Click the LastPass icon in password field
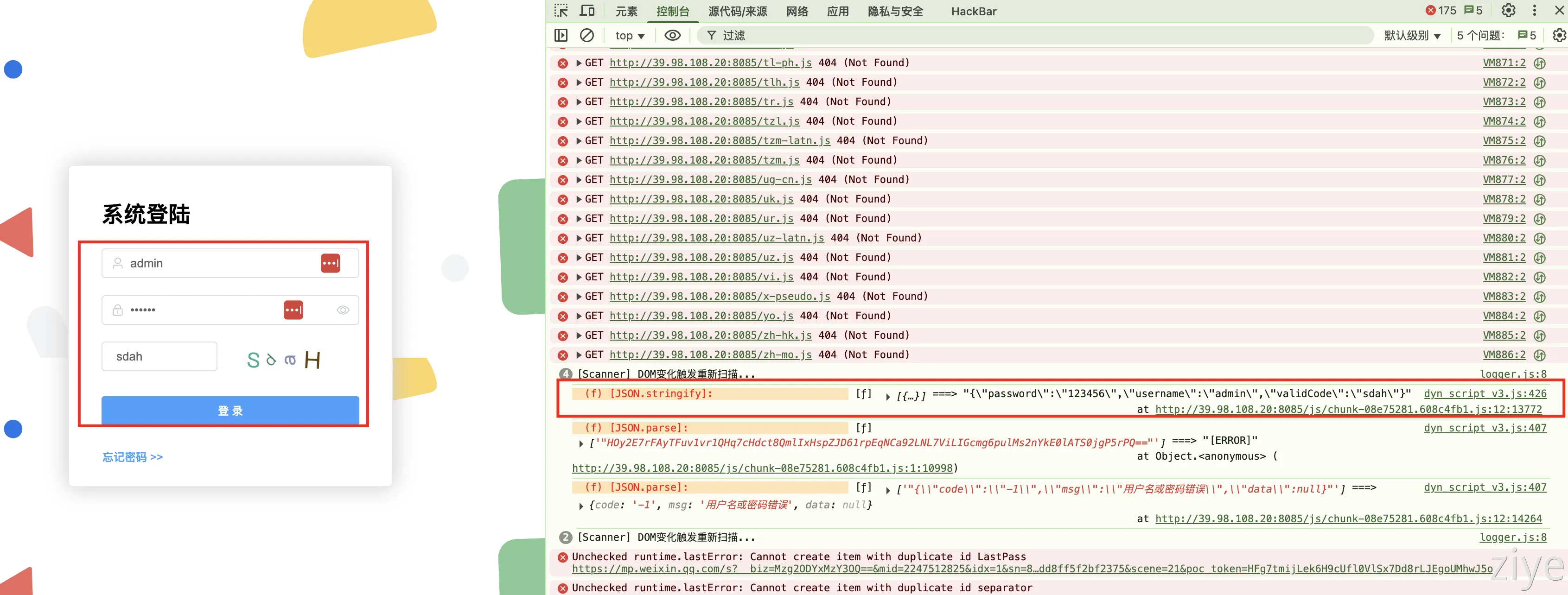The width and height of the screenshot is (1568, 595). [x=293, y=310]
